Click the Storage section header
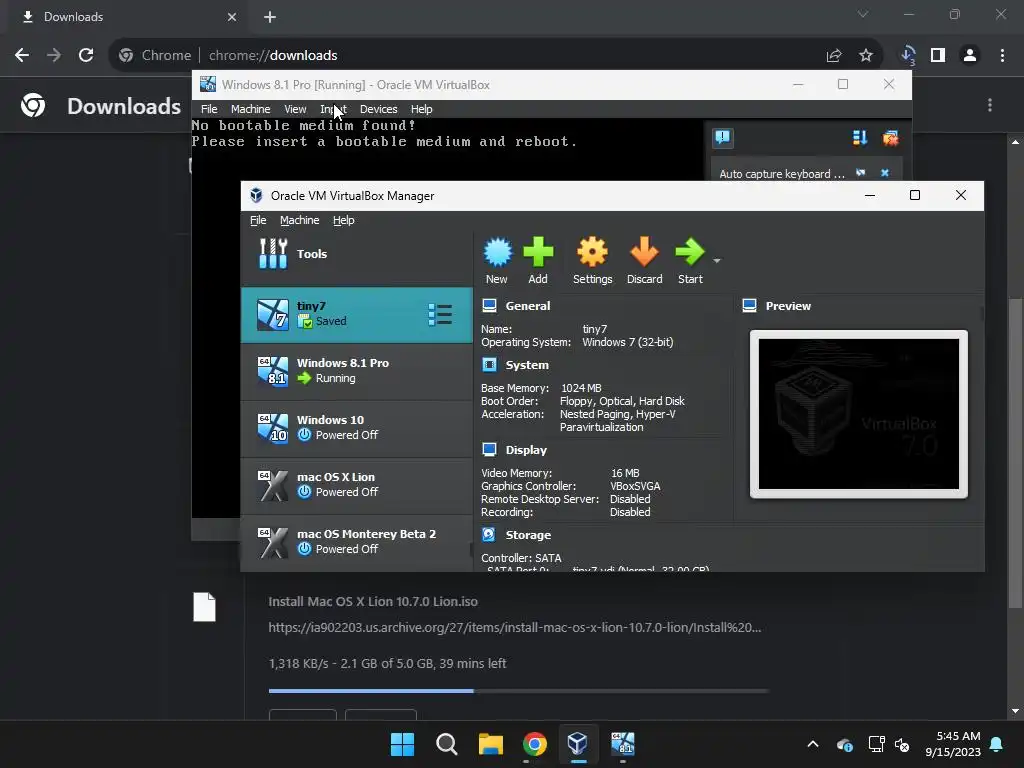This screenshot has height=768, width=1024. click(528, 535)
